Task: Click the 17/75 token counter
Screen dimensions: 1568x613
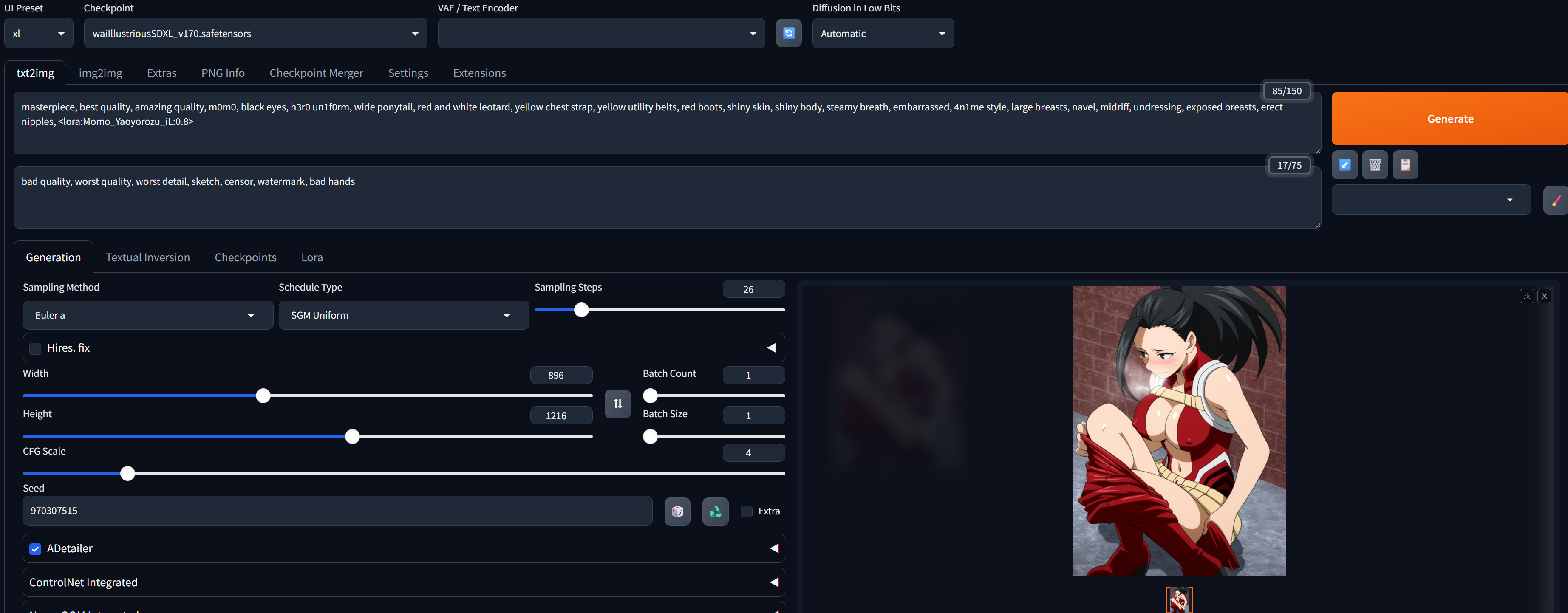Action: (1289, 165)
